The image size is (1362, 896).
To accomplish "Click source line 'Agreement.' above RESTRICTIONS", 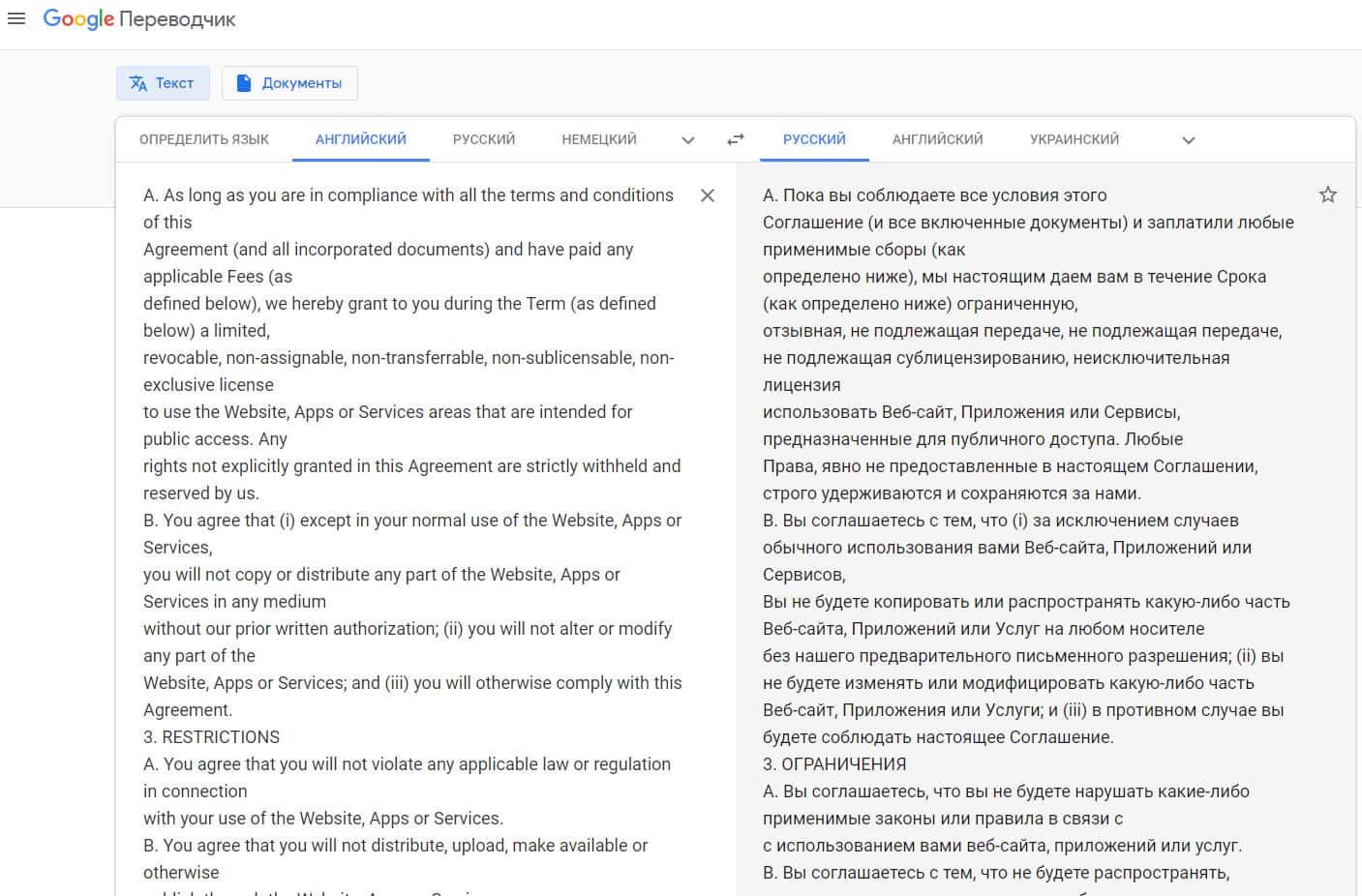I will point(188,710).
